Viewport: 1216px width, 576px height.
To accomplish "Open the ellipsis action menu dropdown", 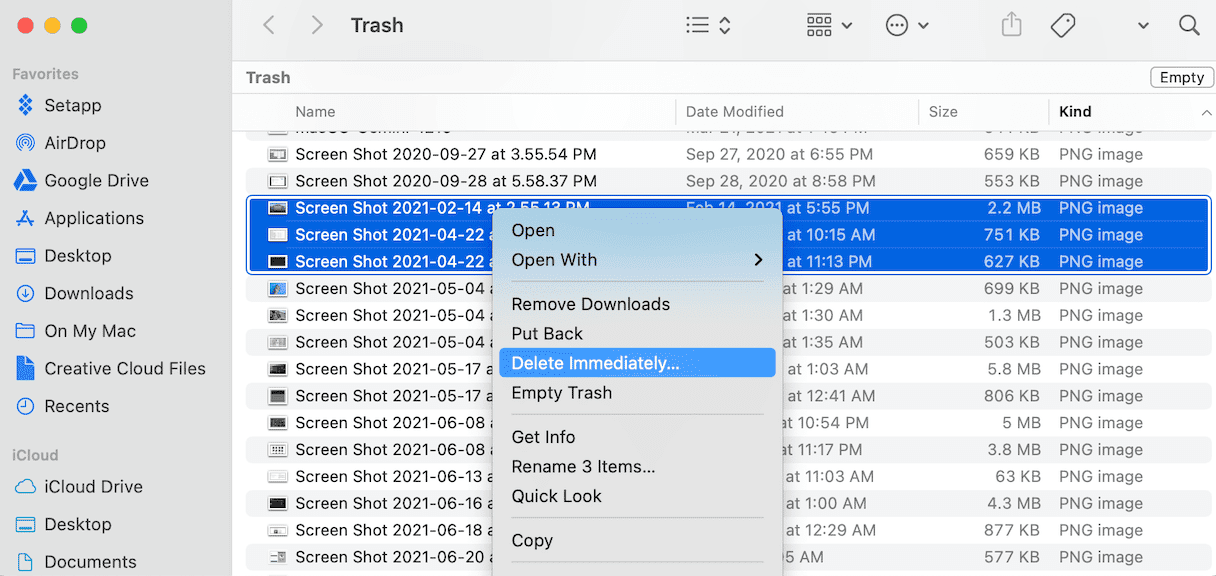I will coord(907,26).
